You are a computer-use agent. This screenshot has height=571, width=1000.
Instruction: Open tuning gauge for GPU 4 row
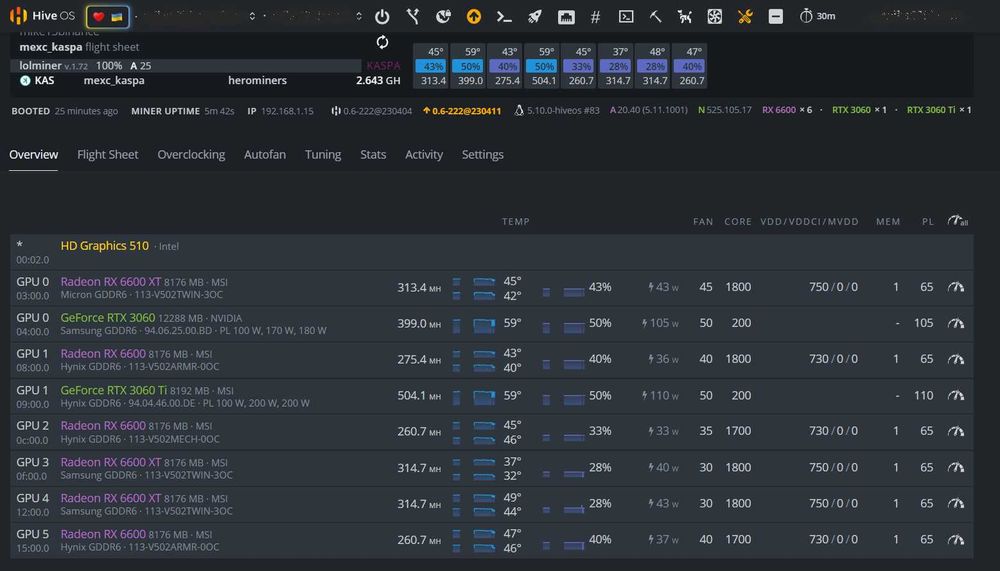coord(955,503)
